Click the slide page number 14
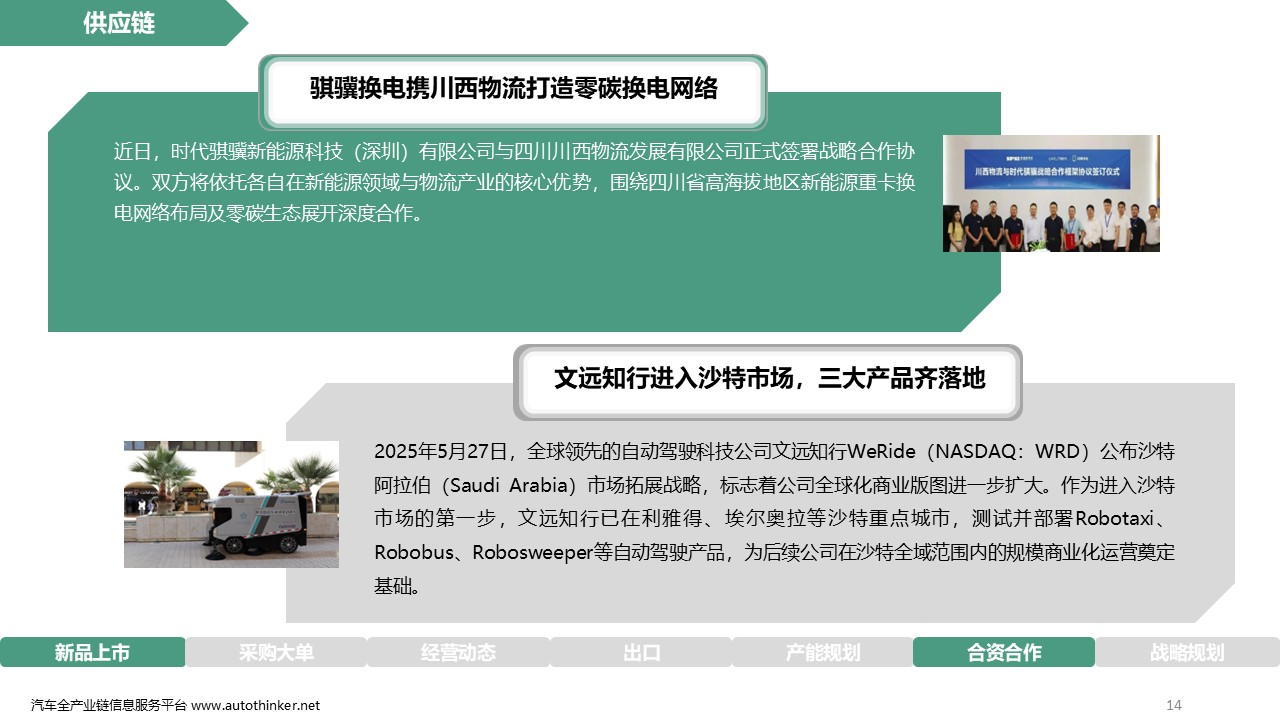 click(x=1174, y=705)
